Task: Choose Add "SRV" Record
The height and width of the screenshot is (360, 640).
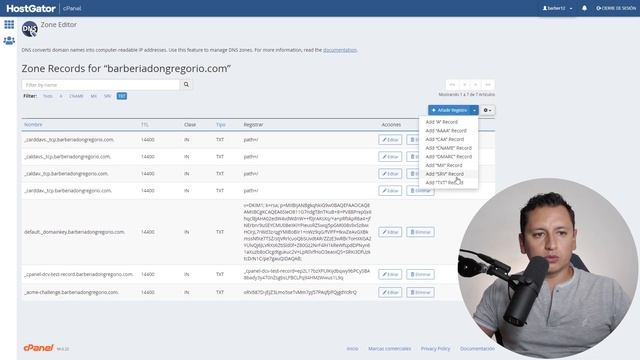Action: point(444,174)
